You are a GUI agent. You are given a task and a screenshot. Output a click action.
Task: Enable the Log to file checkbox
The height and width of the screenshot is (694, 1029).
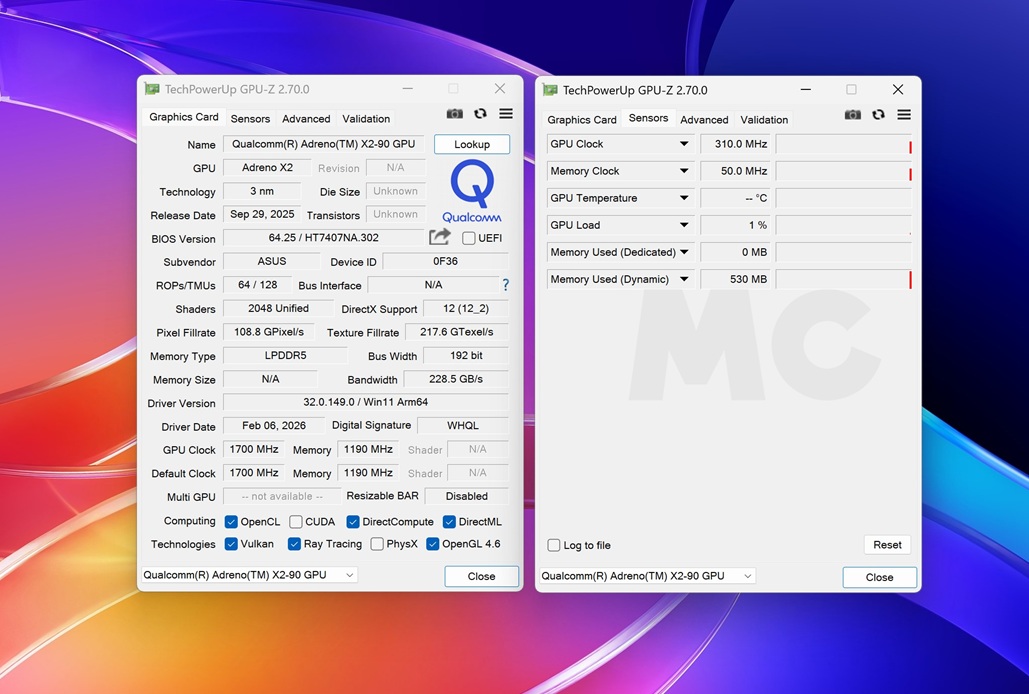click(x=554, y=545)
